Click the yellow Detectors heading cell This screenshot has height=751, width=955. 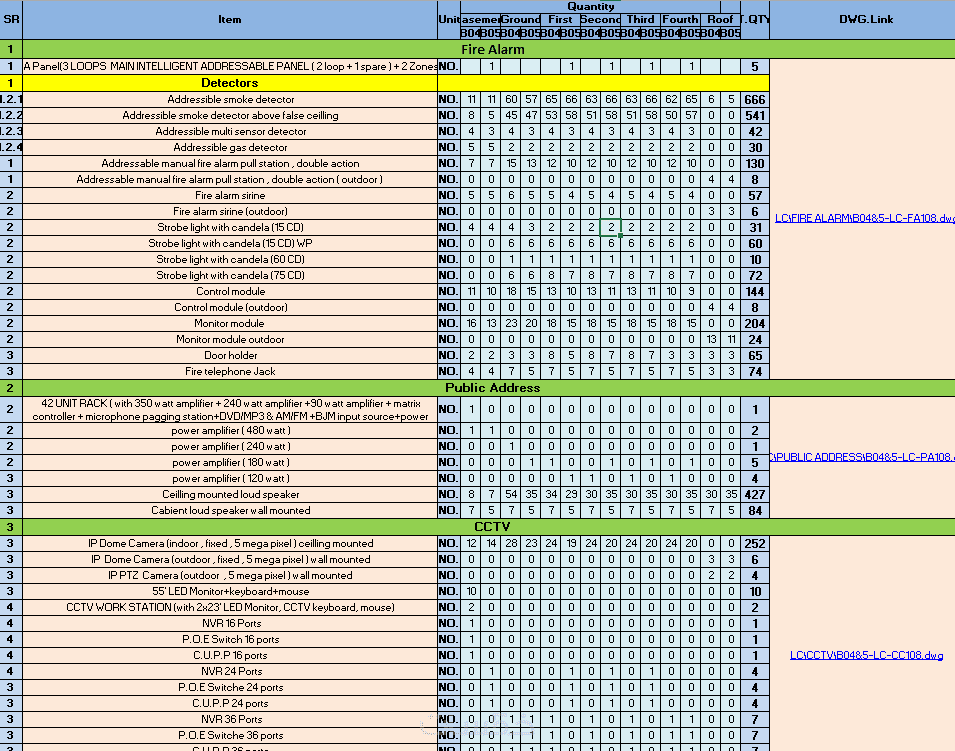tap(230, 83)
